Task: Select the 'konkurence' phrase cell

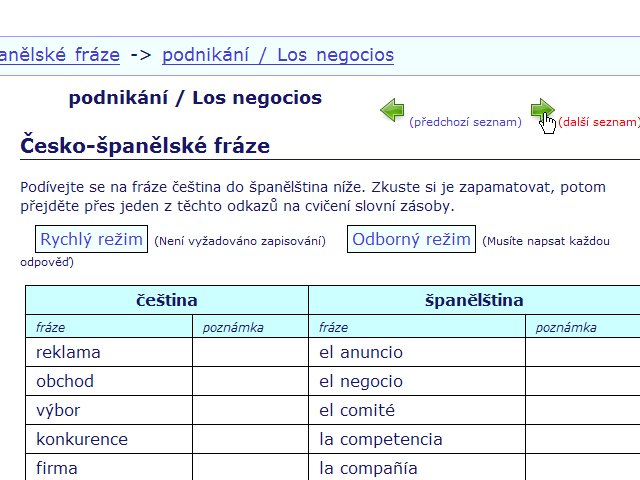Action: 109,439
